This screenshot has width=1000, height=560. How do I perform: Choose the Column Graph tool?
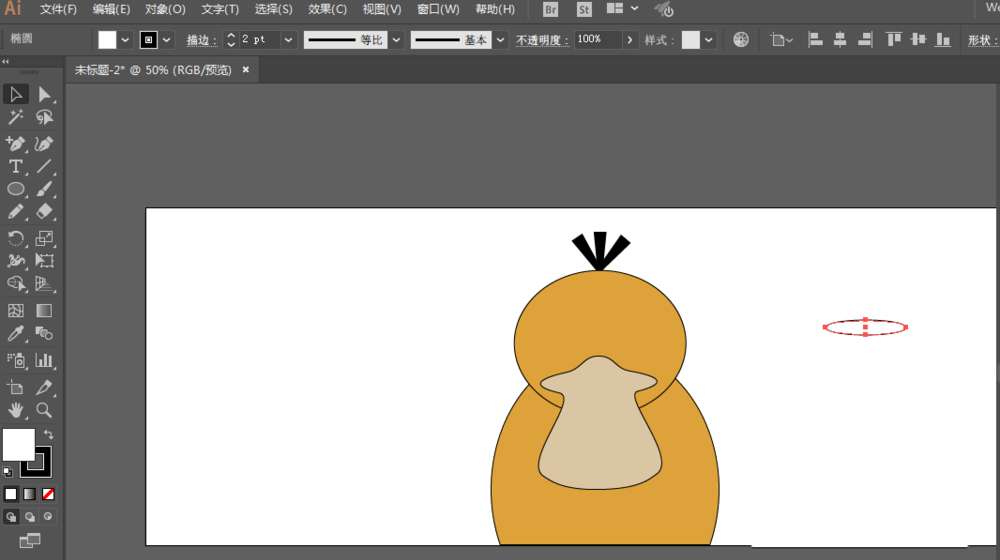pyautogui.click(x=44, y=360)
